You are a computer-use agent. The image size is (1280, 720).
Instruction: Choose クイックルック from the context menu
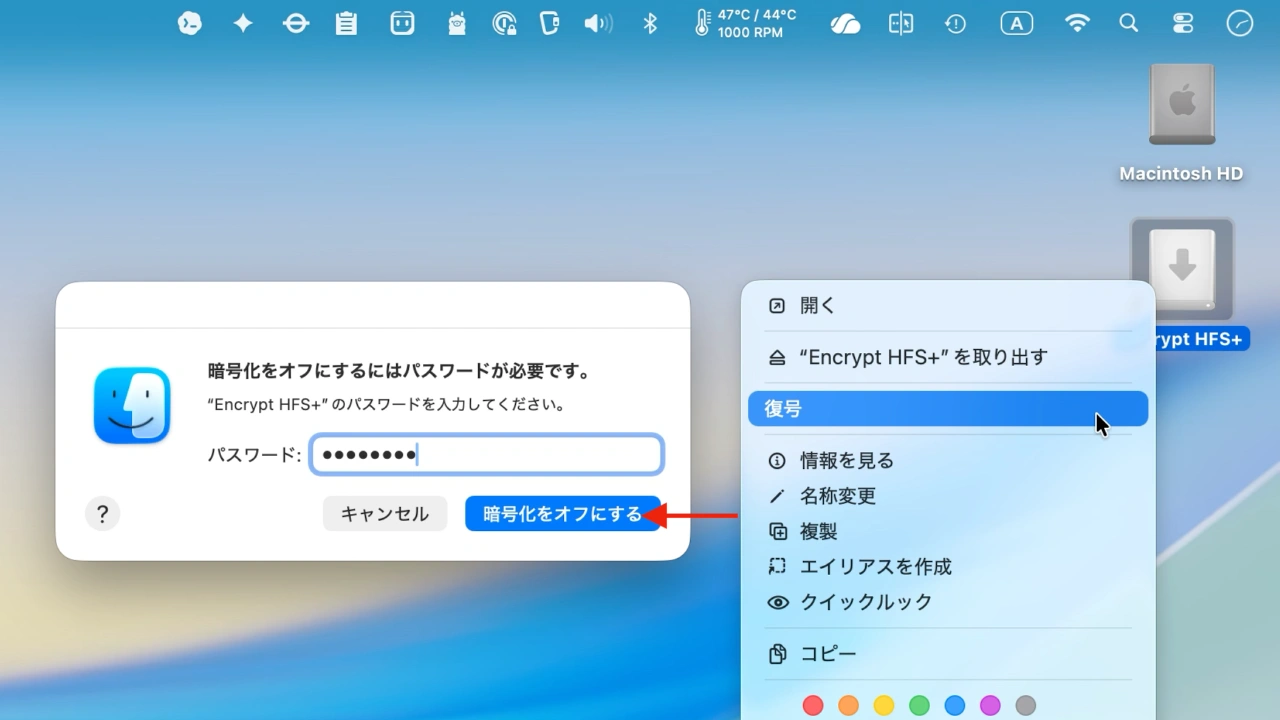[948, 602]
